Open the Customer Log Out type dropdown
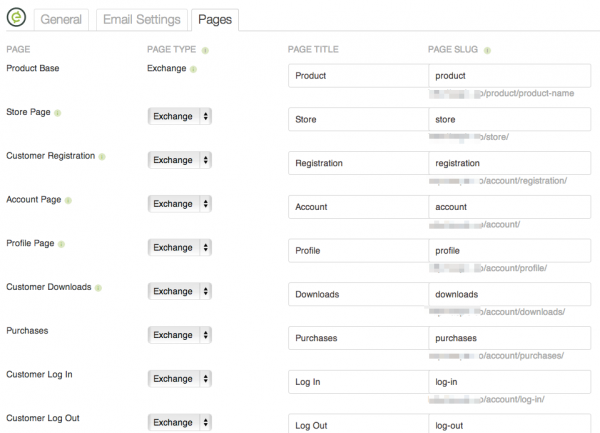The image size is (600, 433). point(180,422)
